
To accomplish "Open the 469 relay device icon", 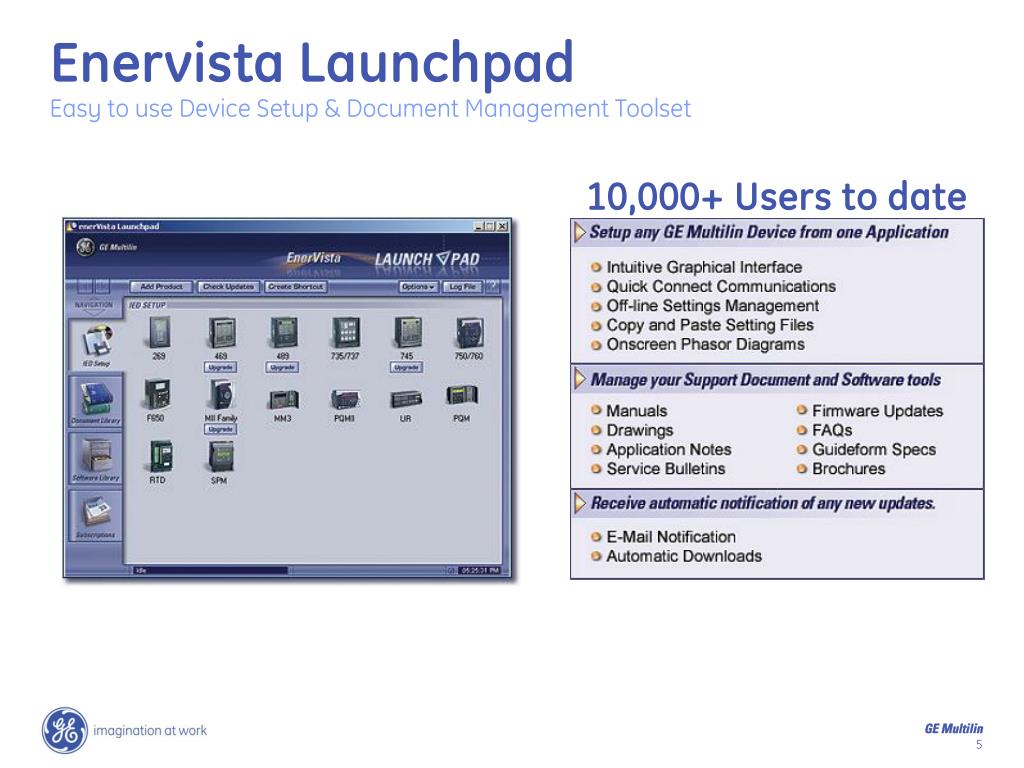I will (x=222, y=332).
